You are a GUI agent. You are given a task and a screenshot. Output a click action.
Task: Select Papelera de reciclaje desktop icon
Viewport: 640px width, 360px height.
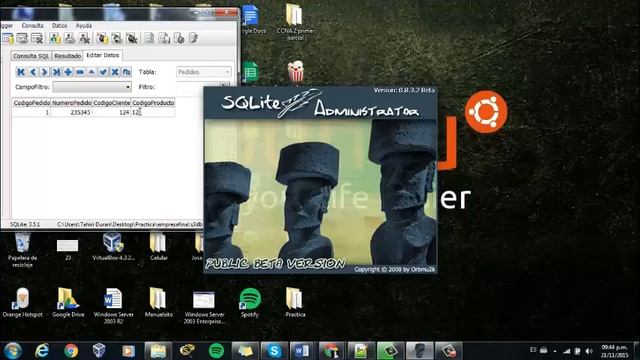[x=22, y=249]
